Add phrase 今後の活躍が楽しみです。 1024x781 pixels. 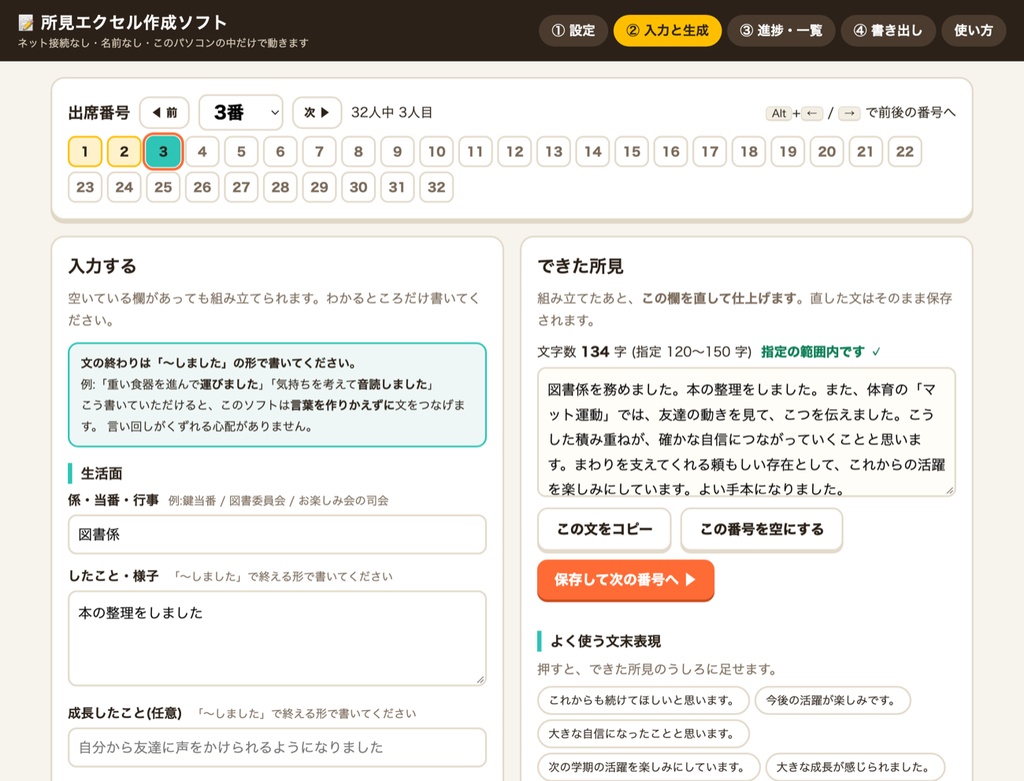tap(833, 701)
